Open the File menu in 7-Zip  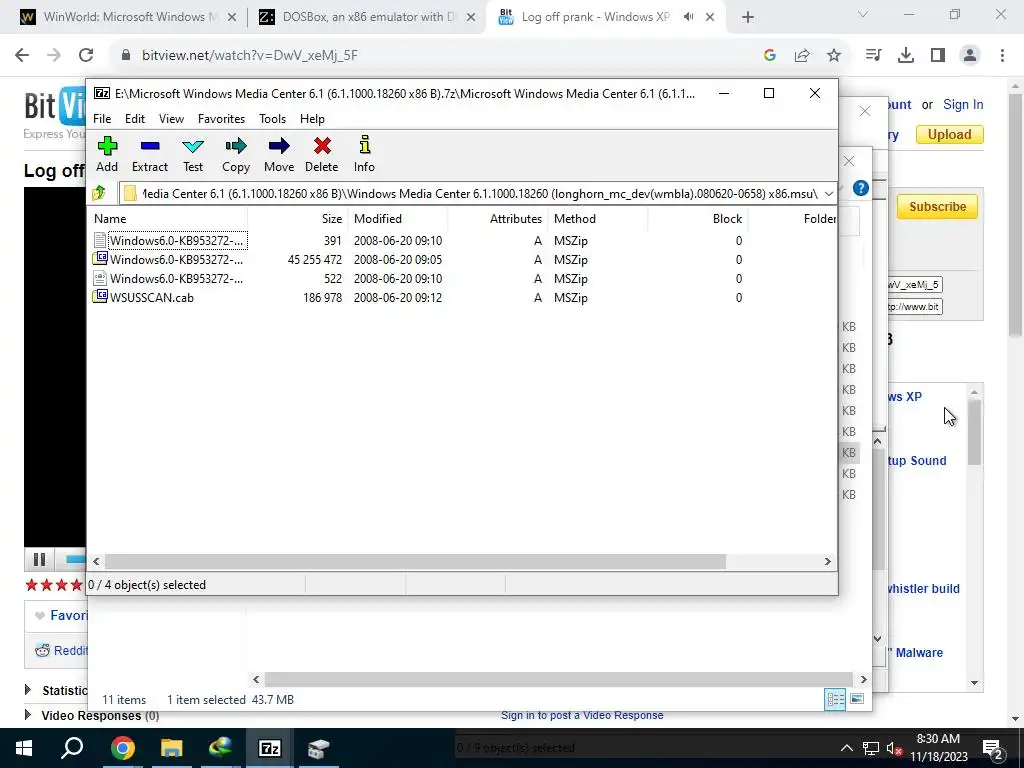click(x=102, y=119)
